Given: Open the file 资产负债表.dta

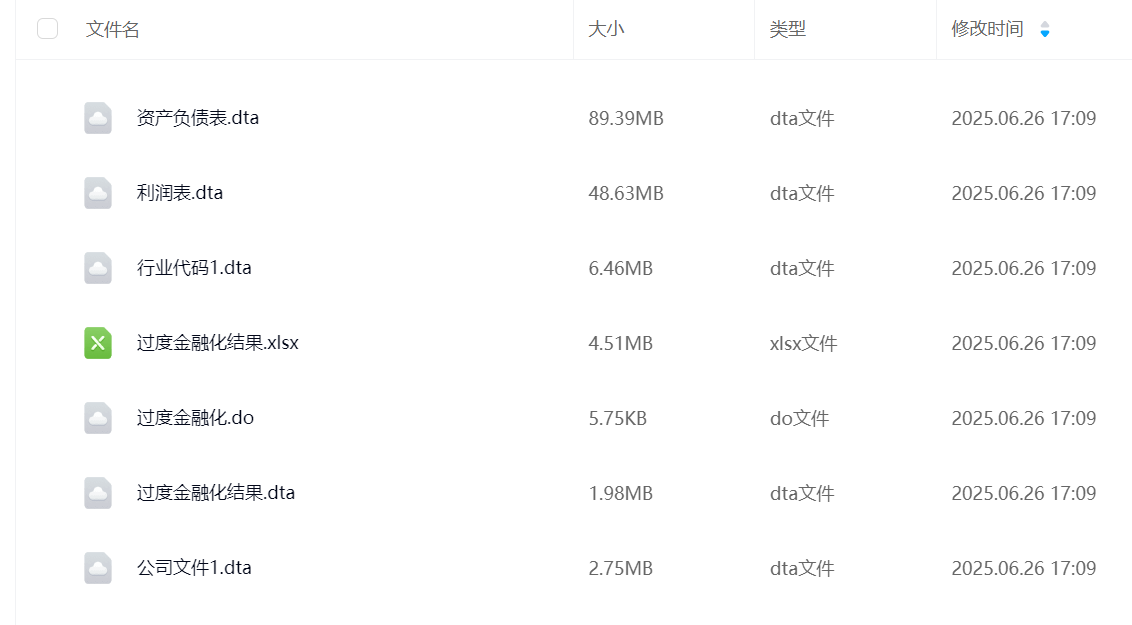Looking at the screenshot, I should pos(198,118).
